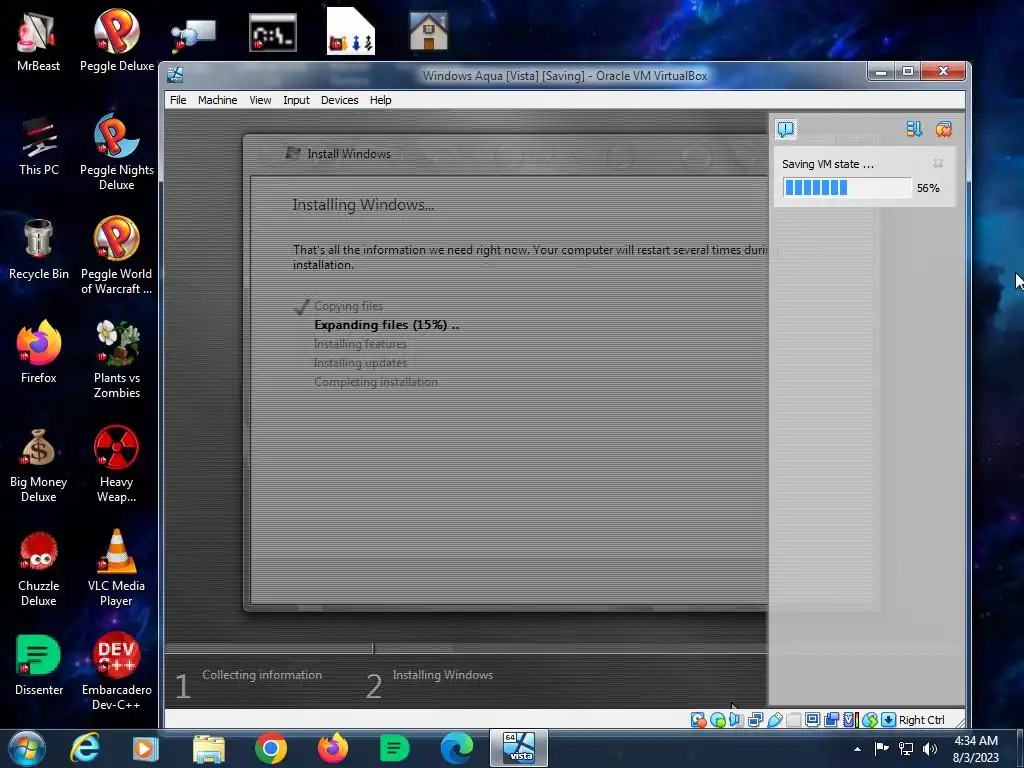Open the Action Center flag icon
Viewport: 1024px width, 768px height.
coord(882,748)
